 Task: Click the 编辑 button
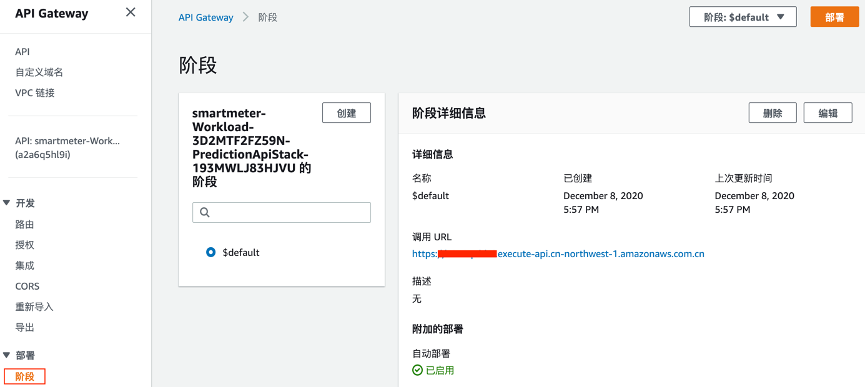click(x=828, y=113)
